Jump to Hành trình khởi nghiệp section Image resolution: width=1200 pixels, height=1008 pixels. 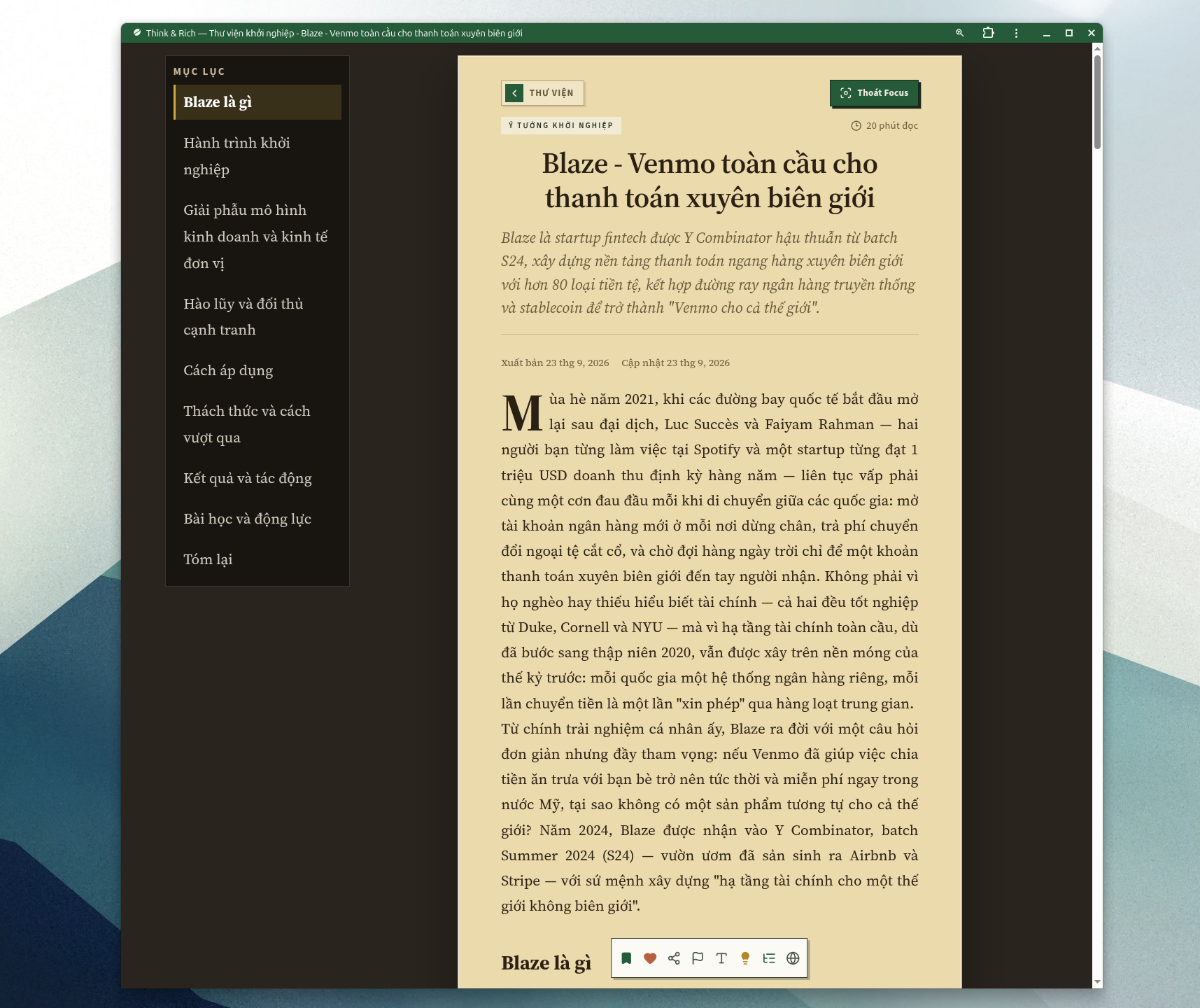pyautogui.click(x=257, y=156)
